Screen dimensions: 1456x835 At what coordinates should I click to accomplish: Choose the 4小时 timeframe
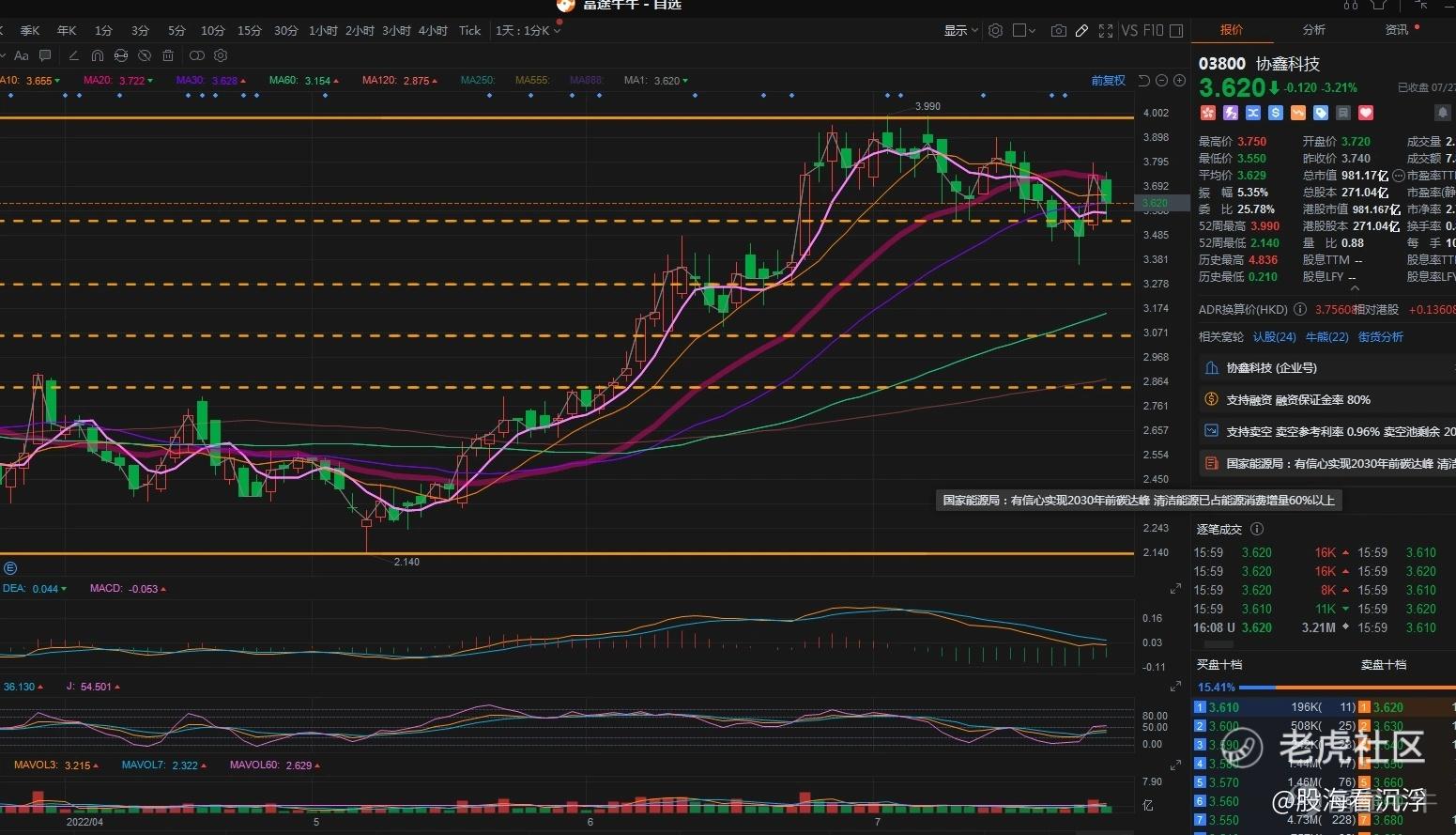point(433,31)
